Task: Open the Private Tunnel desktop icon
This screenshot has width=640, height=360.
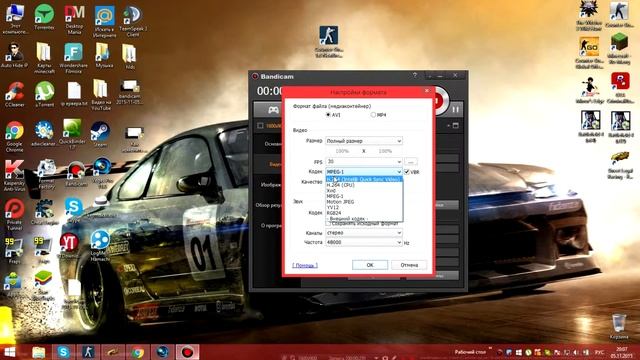Action: pos(14,215)
